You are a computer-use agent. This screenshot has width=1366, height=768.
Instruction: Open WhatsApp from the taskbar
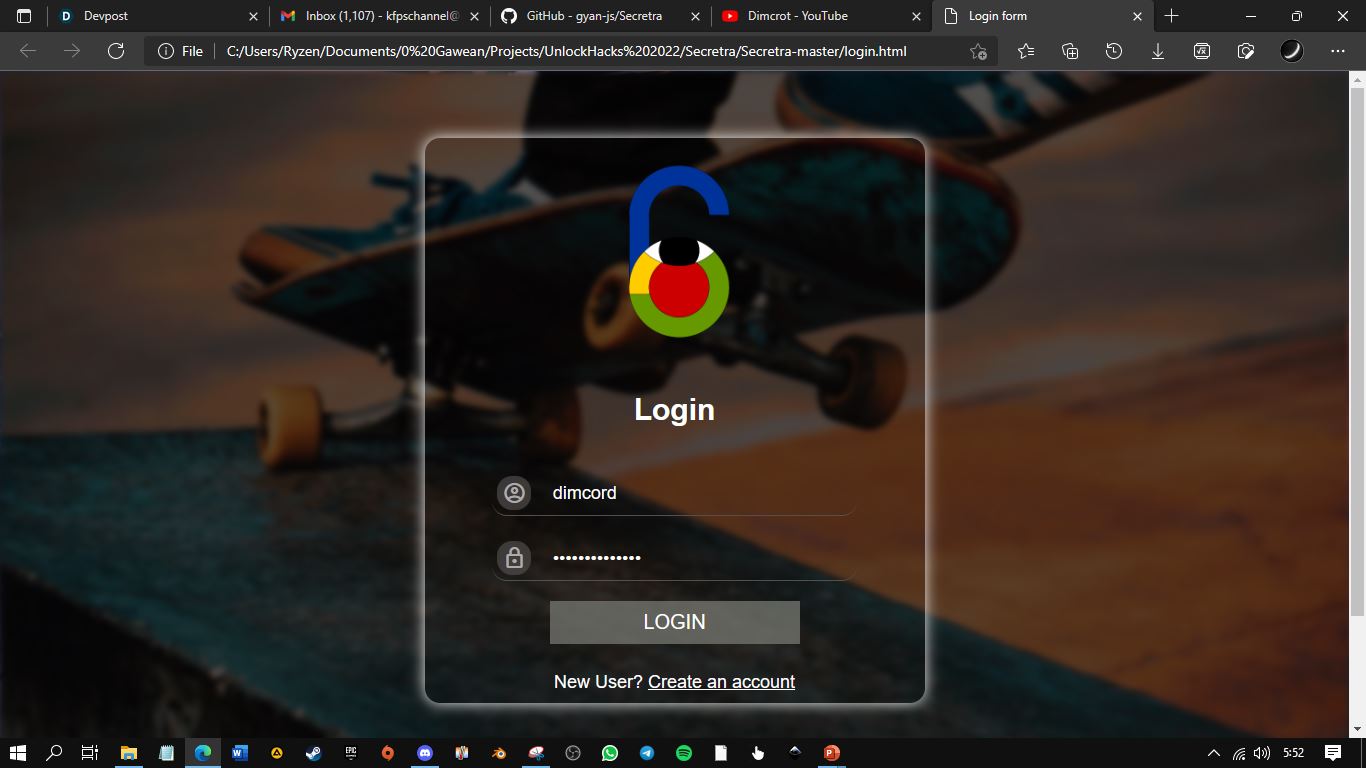pos(610,753)
